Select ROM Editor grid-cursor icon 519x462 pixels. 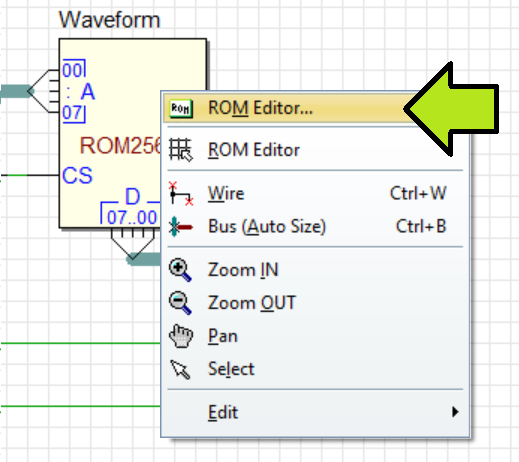pos(181,150)
